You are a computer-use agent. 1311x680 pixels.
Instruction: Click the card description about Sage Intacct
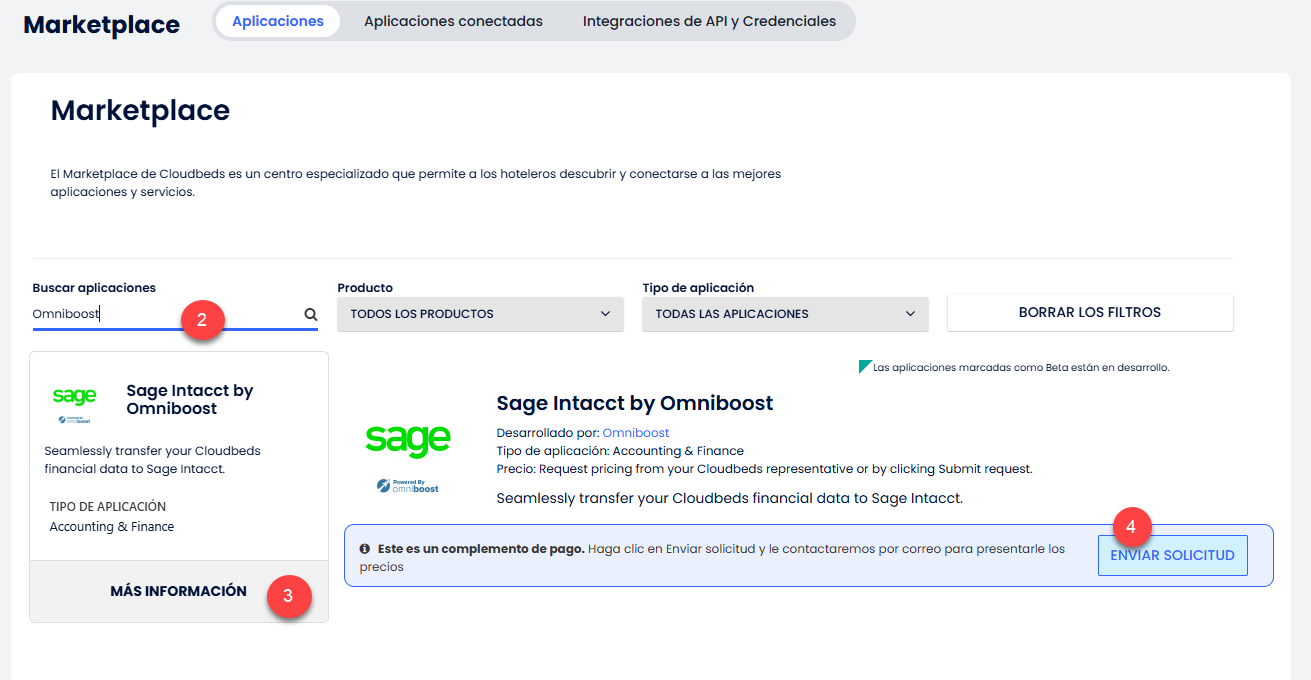153,460
